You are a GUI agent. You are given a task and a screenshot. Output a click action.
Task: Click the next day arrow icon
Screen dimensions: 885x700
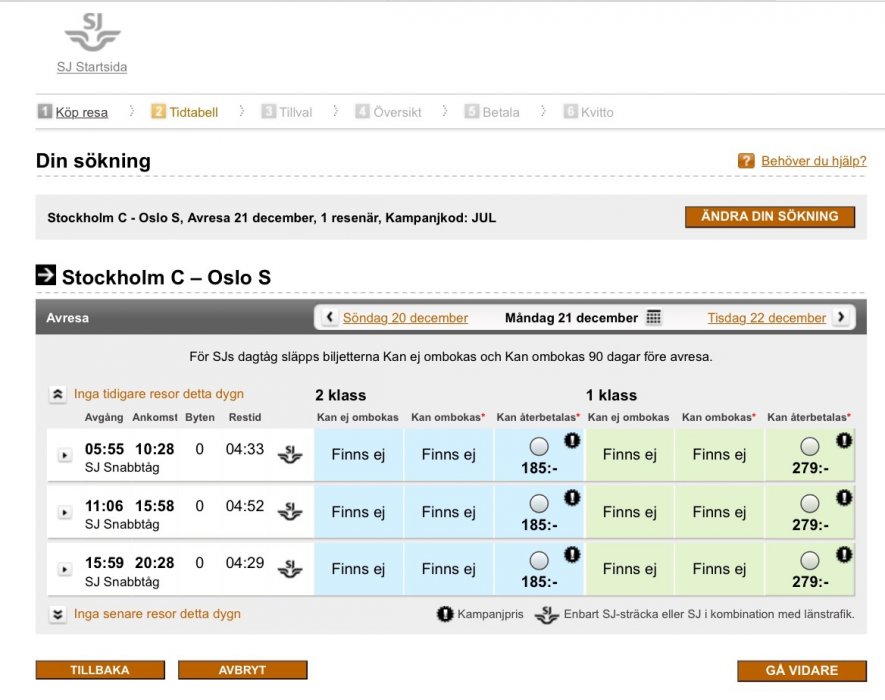tap(841, 318)
